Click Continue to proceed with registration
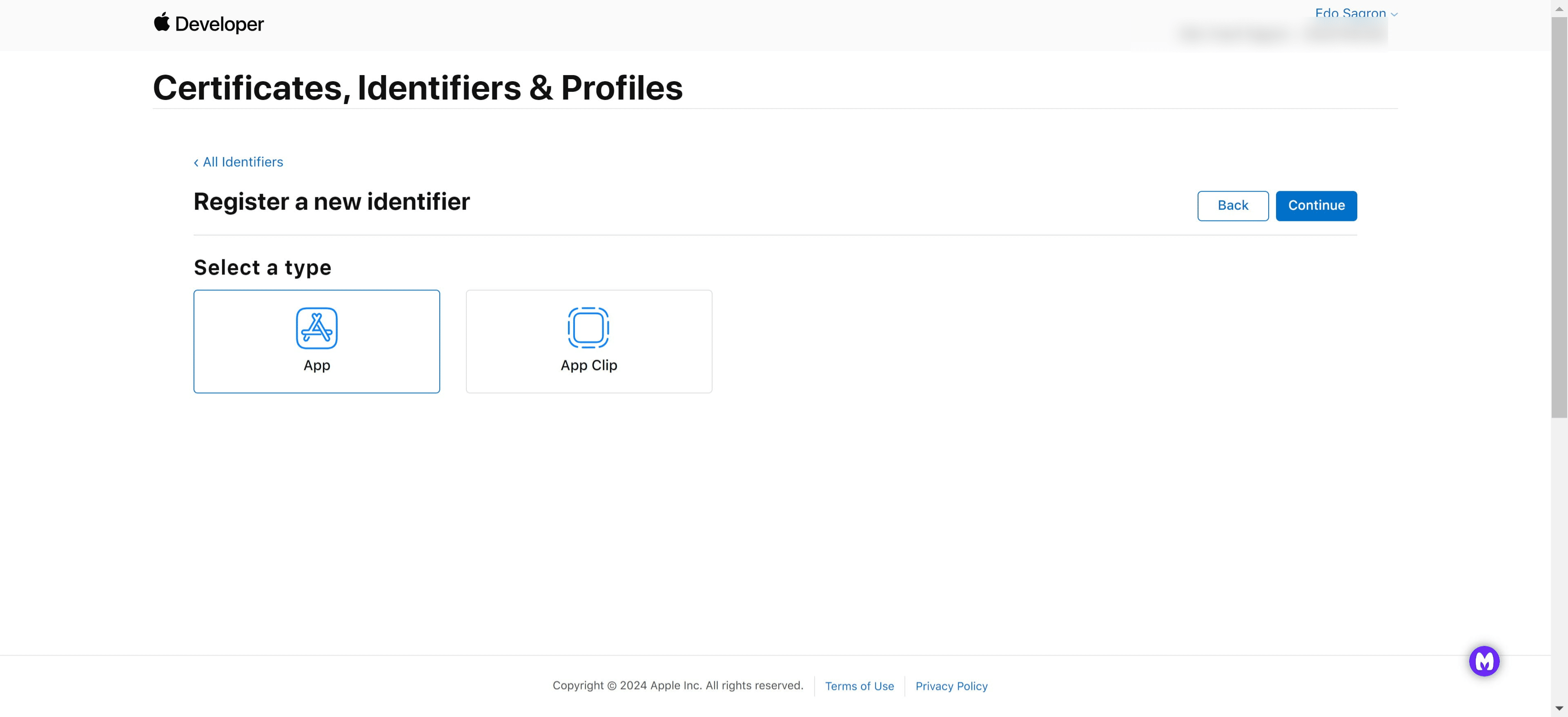 [1316, 206]
